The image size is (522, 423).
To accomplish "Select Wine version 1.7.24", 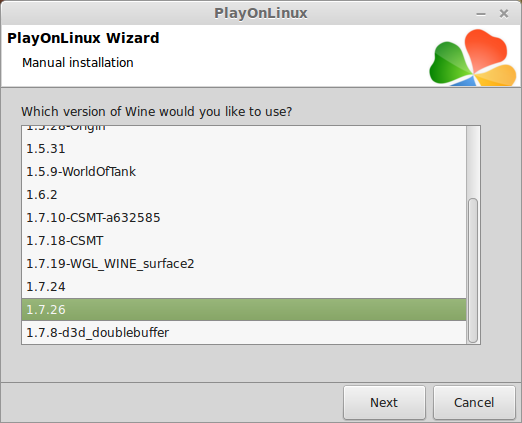I will point(244,287).
